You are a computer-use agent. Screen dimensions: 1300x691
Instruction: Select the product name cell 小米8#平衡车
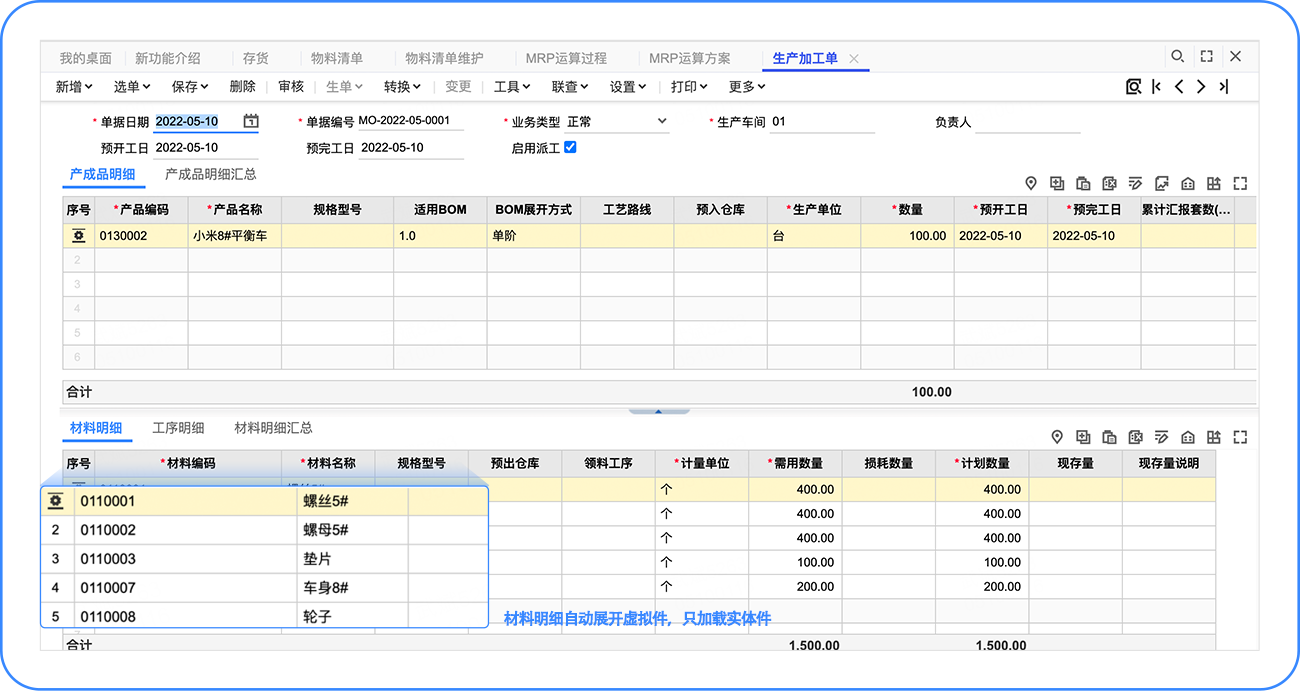pyautogui.click(x=234, y=236)
